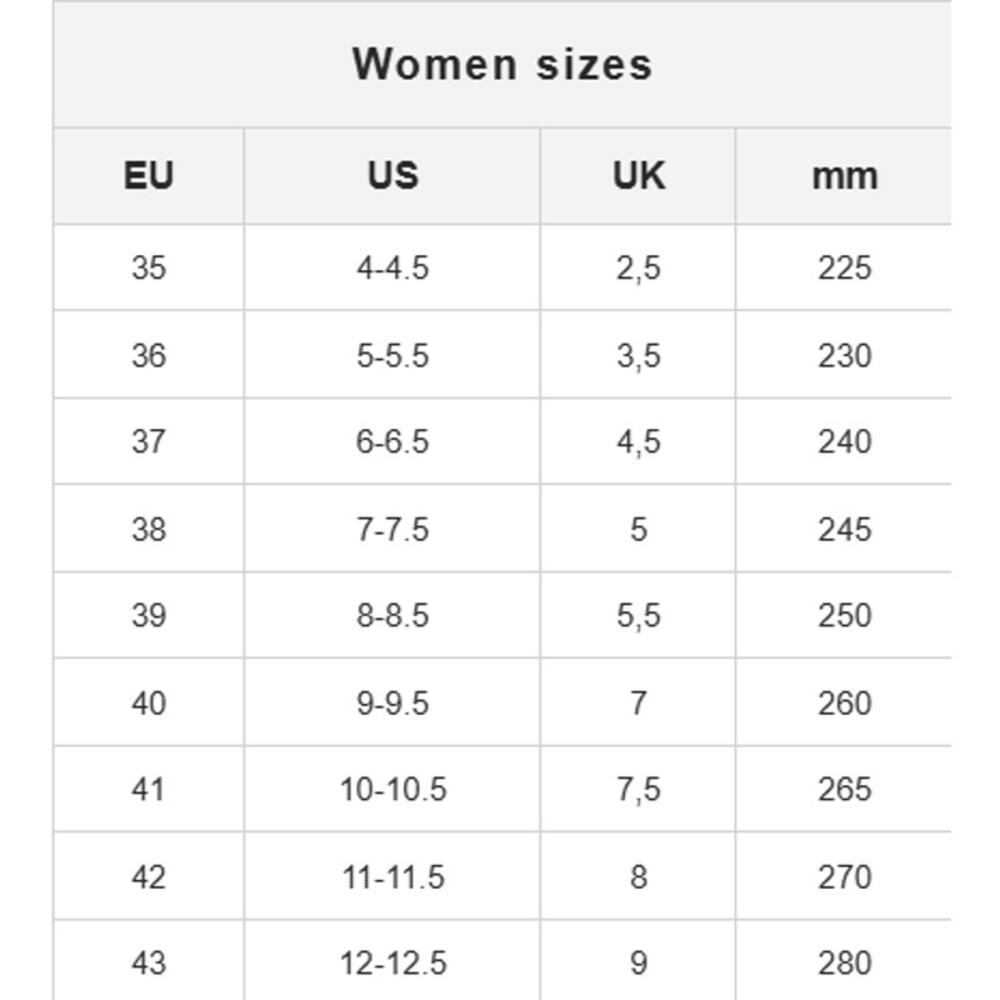This screenshot has height=1000, width=1000.
Task: Select the EU size 43 cell
Action: [x=149, y=963]
